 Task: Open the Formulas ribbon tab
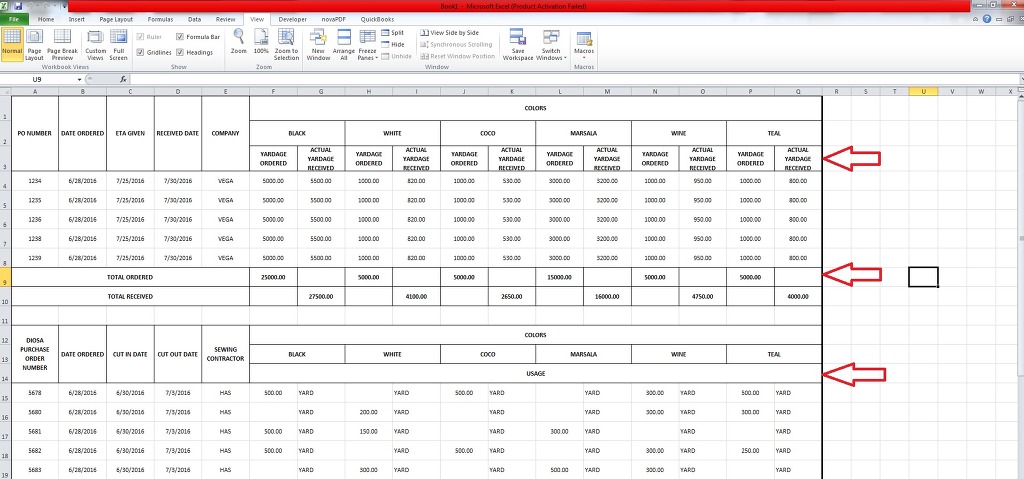(x=160, y=19)
